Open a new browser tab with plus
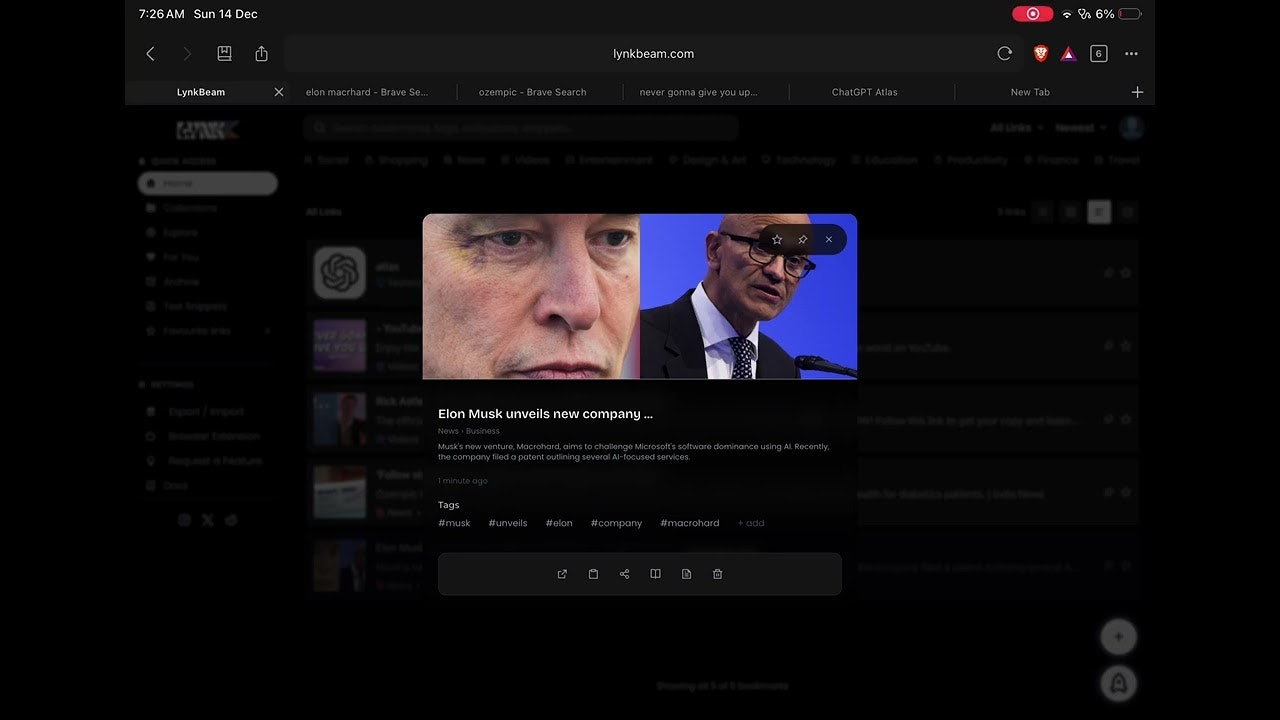 [x=1137, y=92]
